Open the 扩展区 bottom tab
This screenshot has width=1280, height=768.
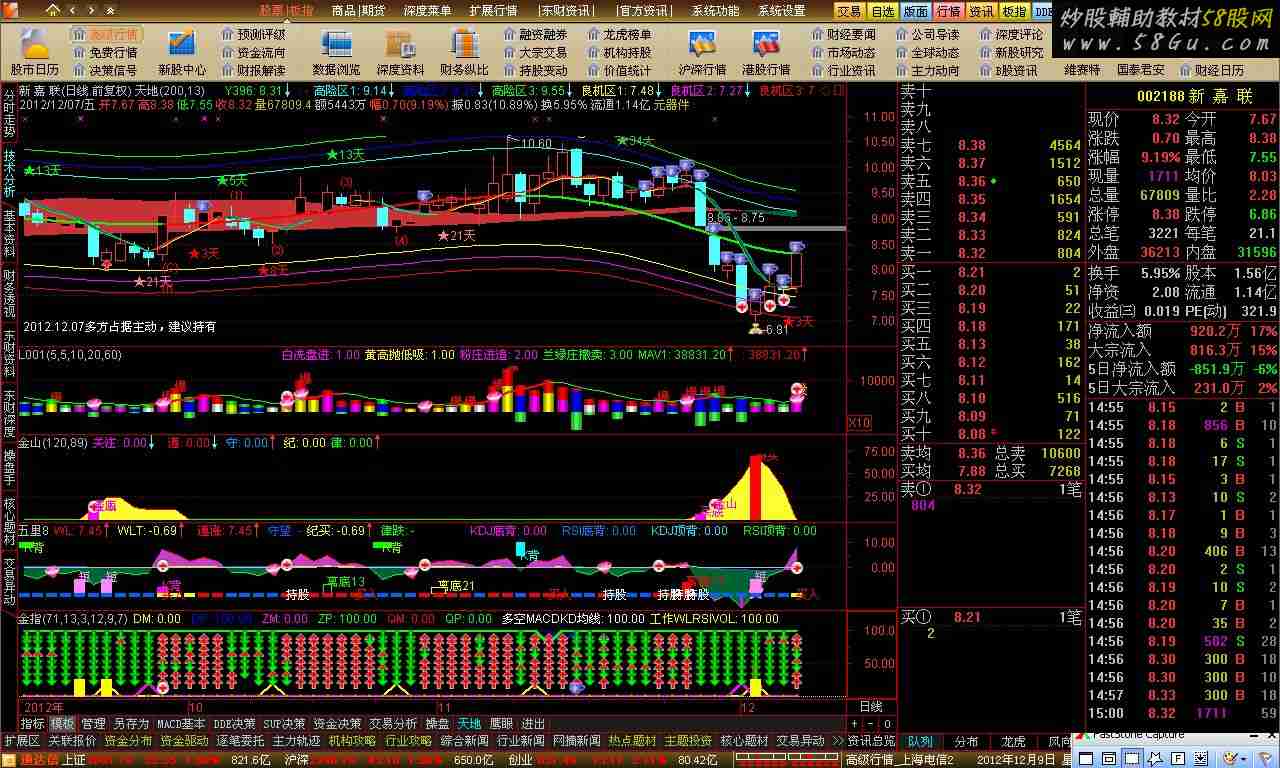point(21,741)
